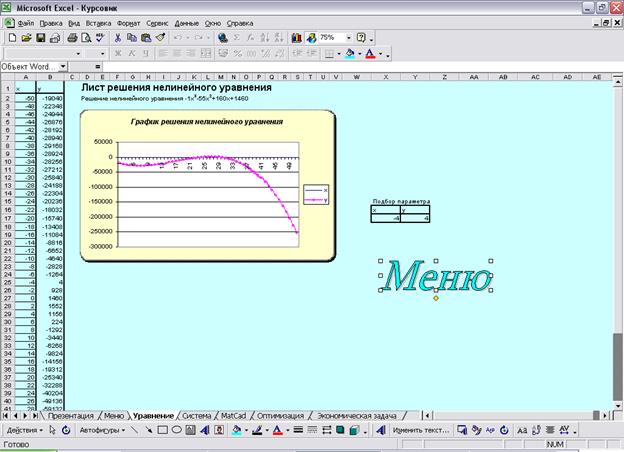Select the Rectangle drawing tool
Viewport: 624px width, 452px height.
[x=163, y=430]
